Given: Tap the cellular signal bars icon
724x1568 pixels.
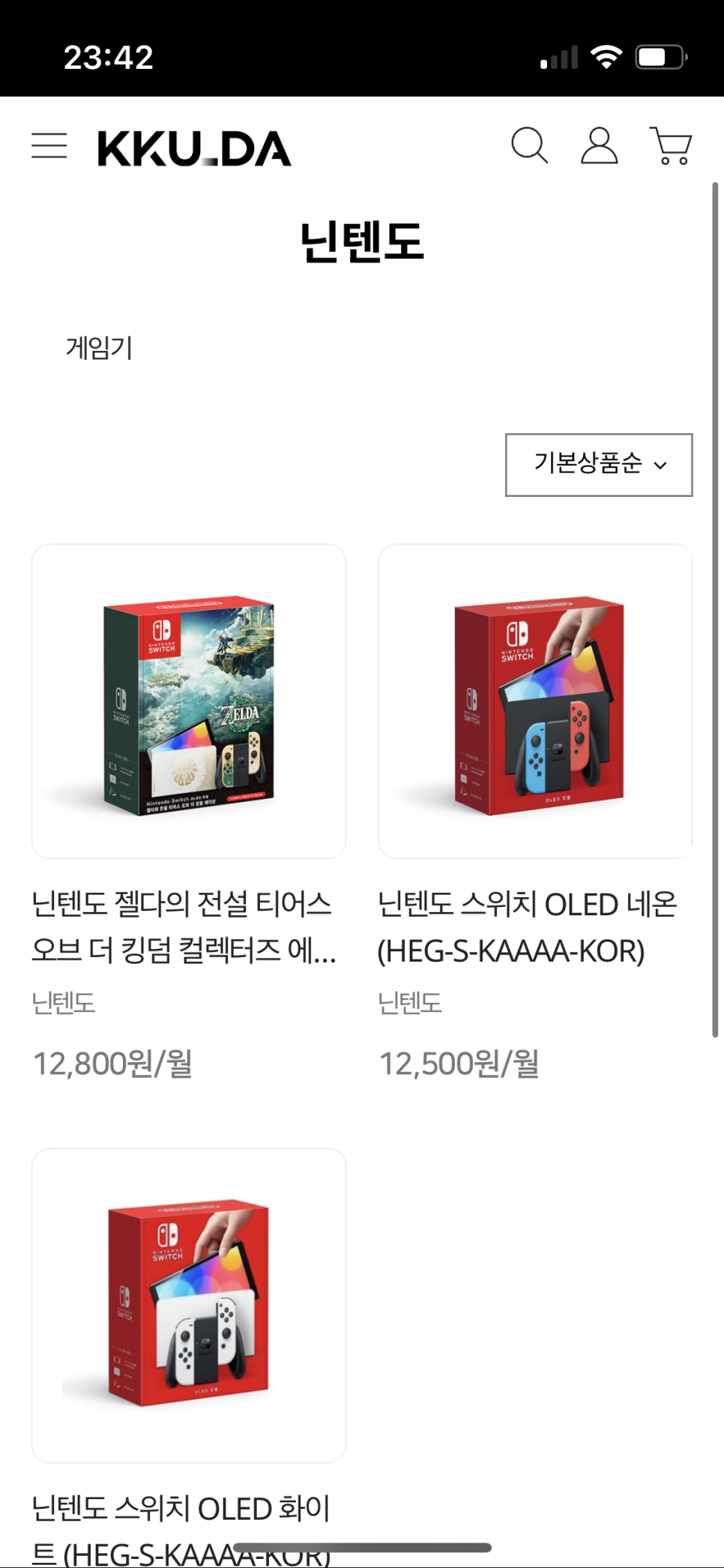Looking at the screenshot, I should (559, 57).
